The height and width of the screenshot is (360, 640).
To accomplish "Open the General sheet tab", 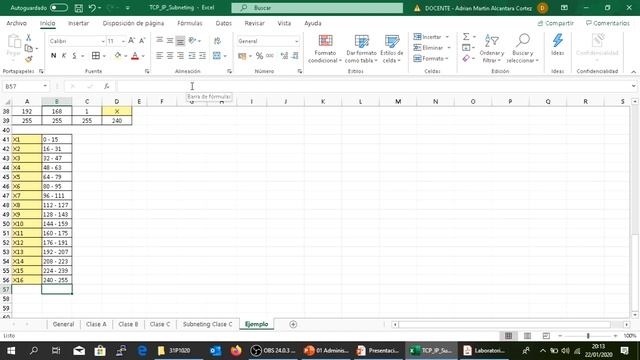I will (x=64, y=324).
